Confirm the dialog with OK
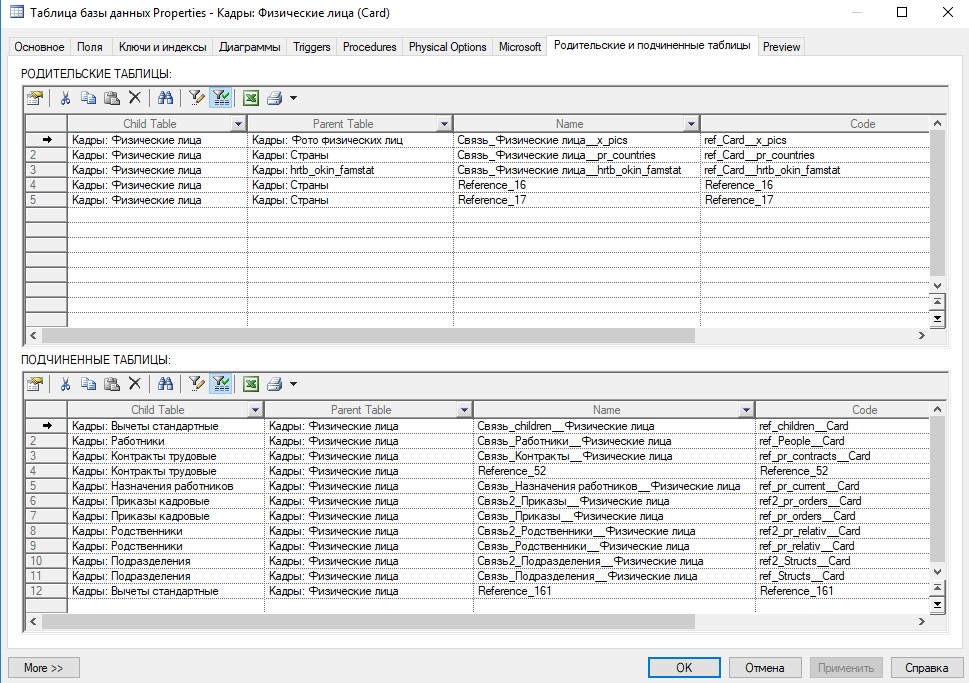This screenshot has height=683, width=969. (684, 668)
